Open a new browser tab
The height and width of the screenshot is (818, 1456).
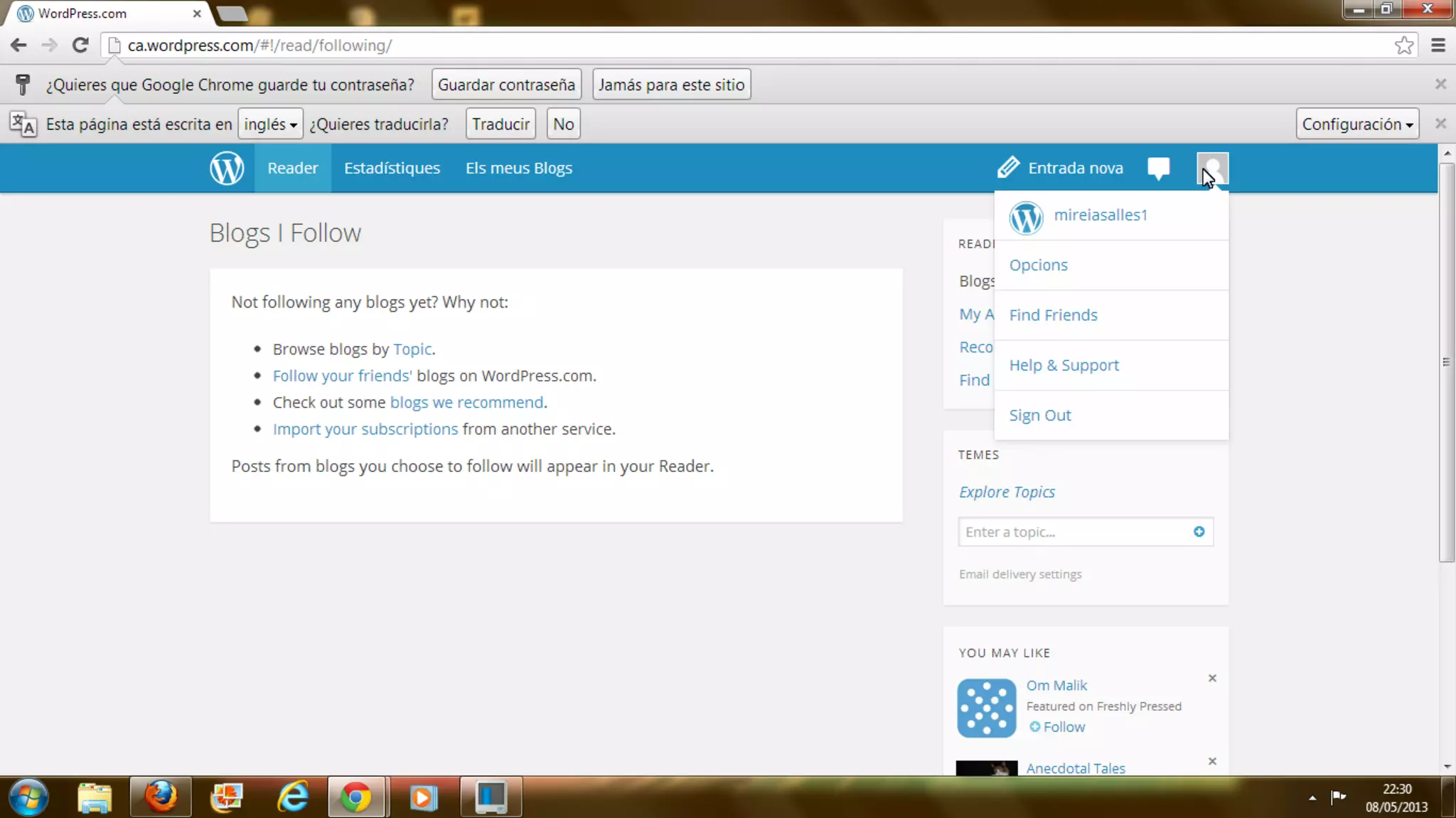(232, 14)
